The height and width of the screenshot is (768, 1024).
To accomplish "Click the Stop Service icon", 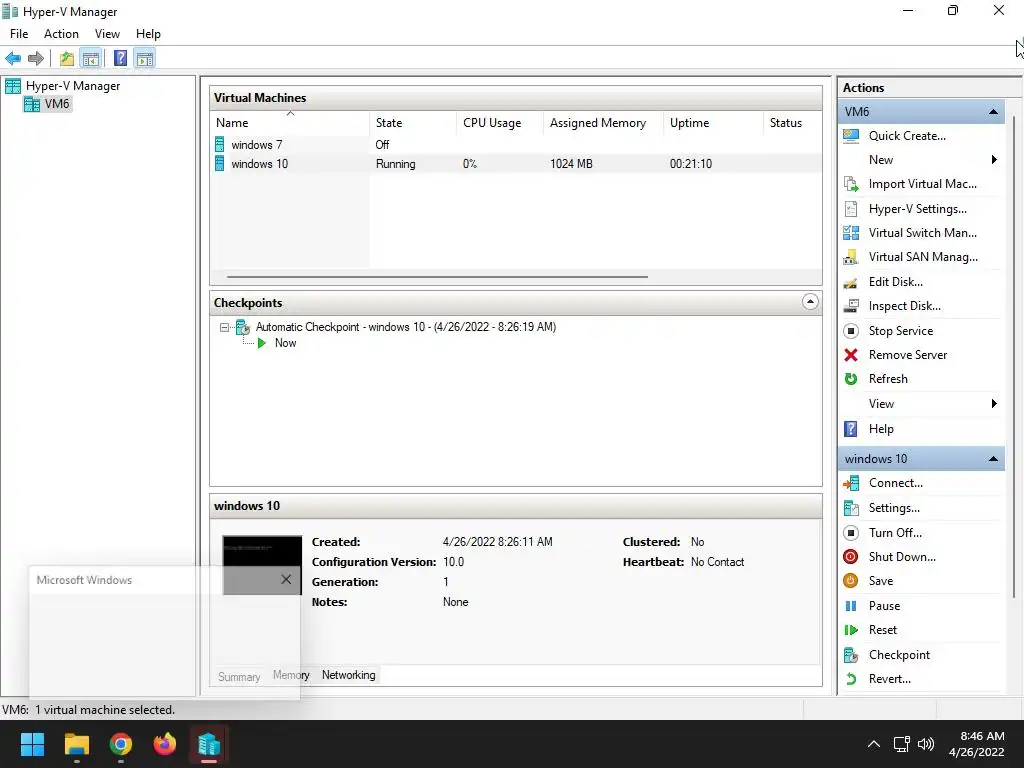I will pyautogui.click(x=851, y=331).
